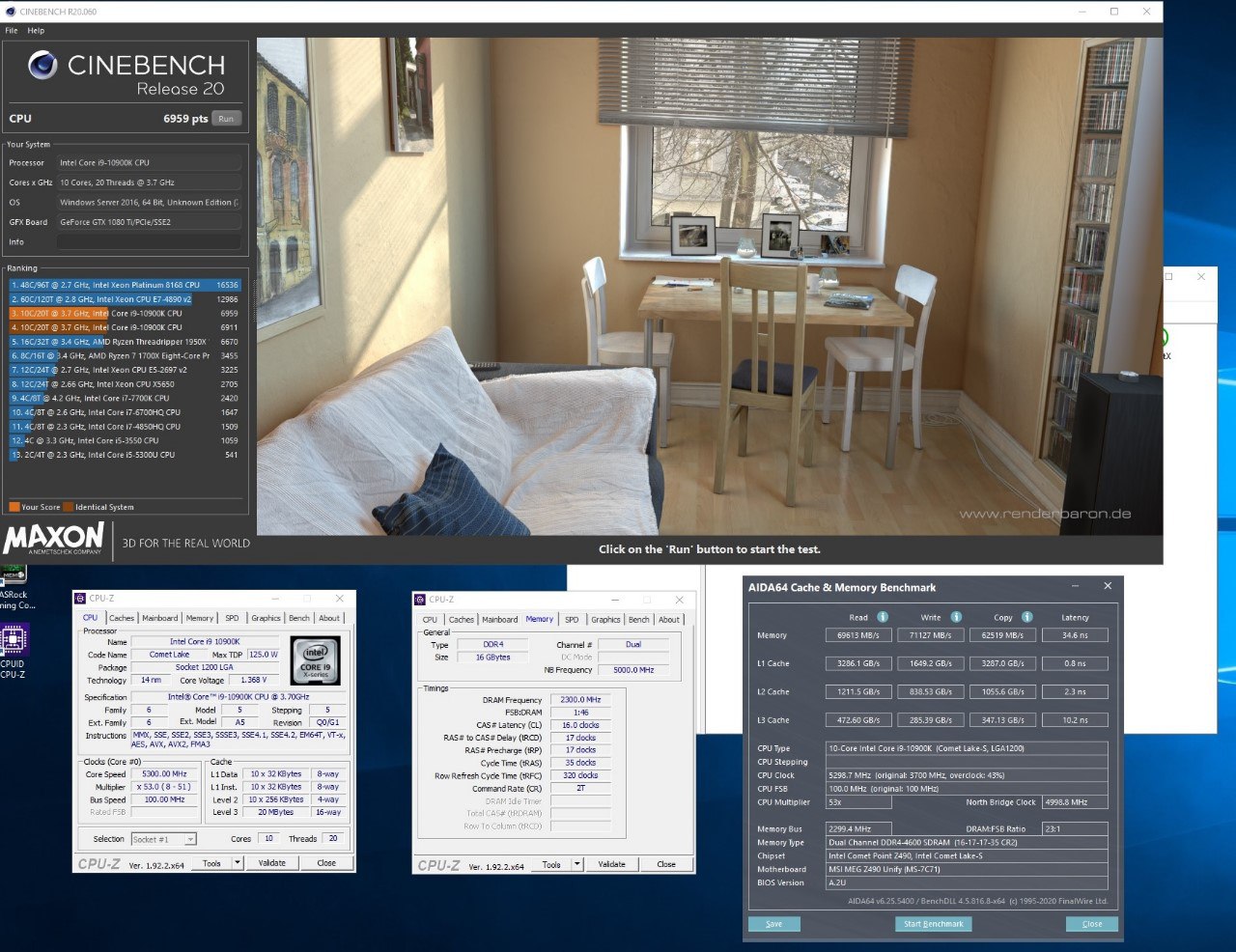
Task: Click Validate button in second CPU-Z
Action: (612, 865)
